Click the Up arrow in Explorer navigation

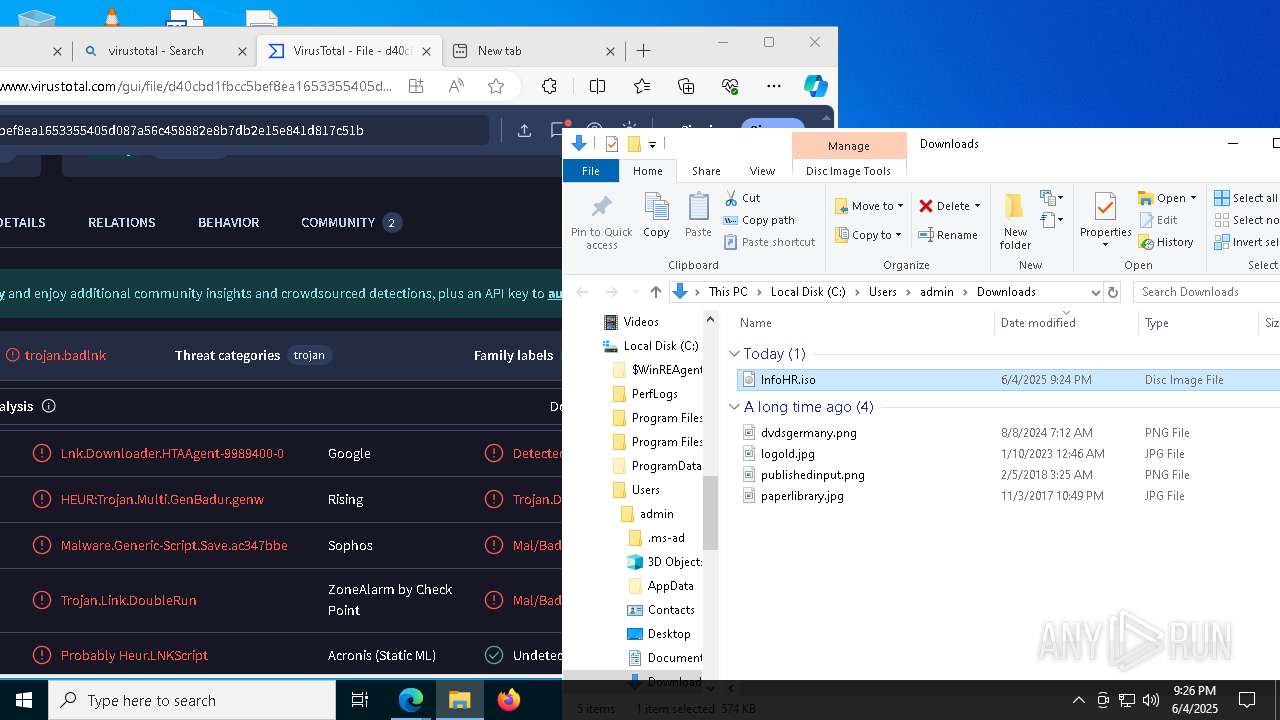656,292
